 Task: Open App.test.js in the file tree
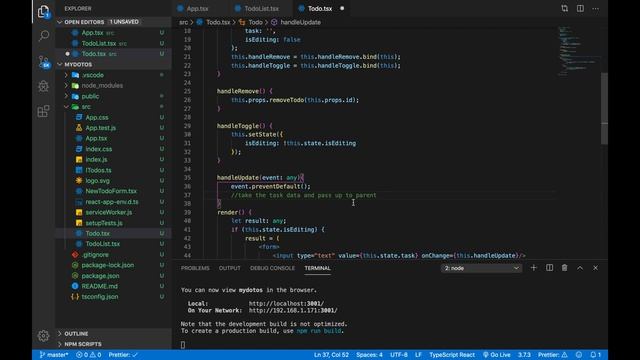click(x=100, y=128)
